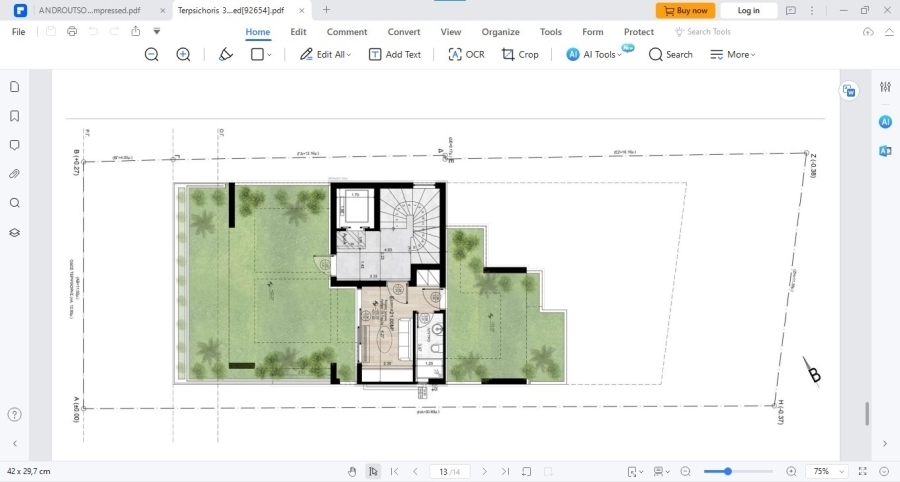Click Edit All button

click(x=325, y=55)
